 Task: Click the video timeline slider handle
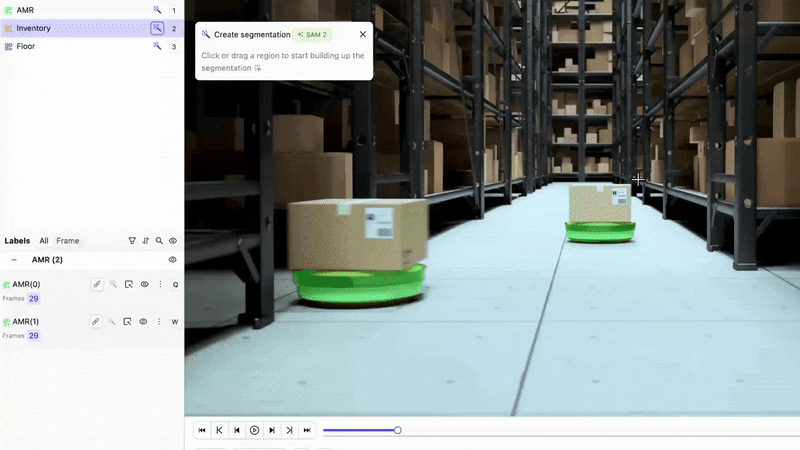(397, 430)
